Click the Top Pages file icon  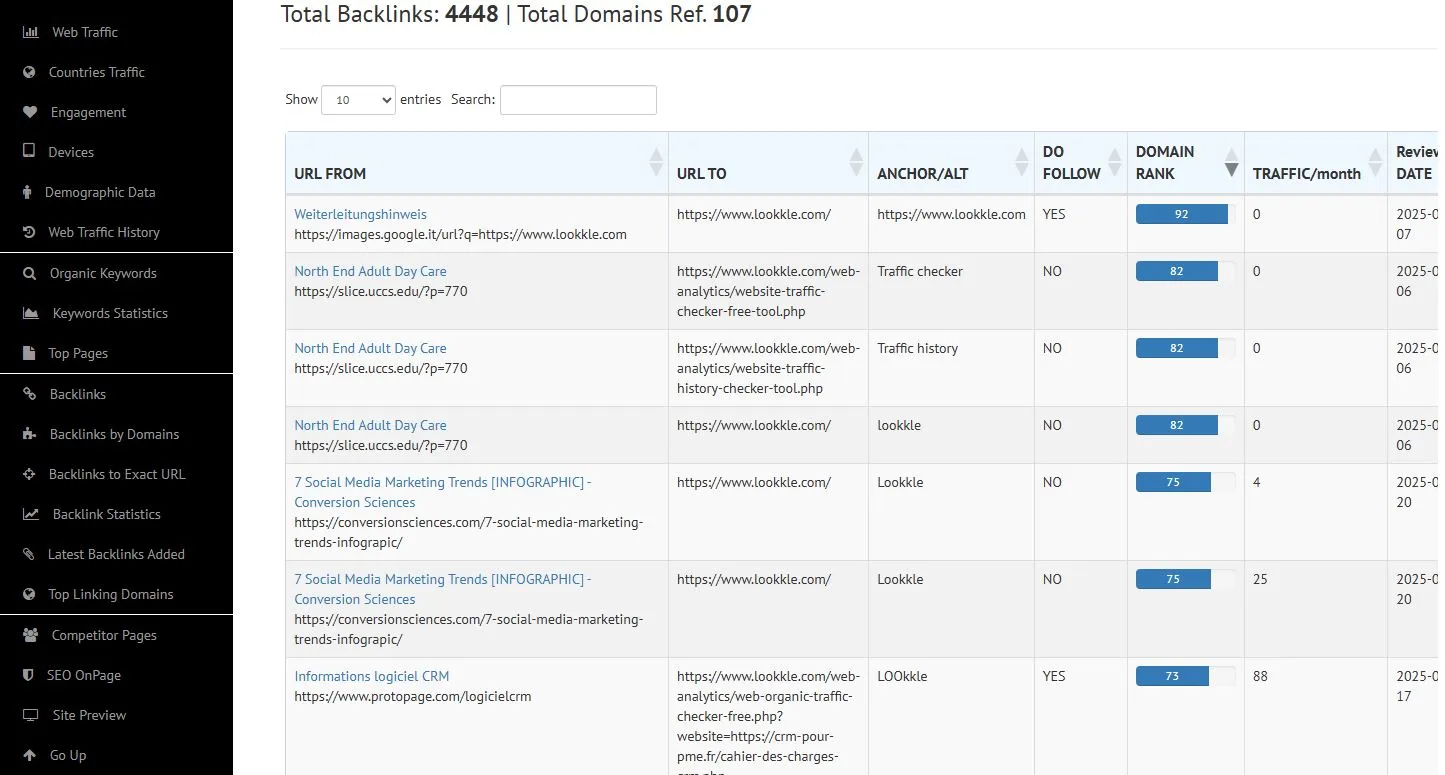click(29, 353)
